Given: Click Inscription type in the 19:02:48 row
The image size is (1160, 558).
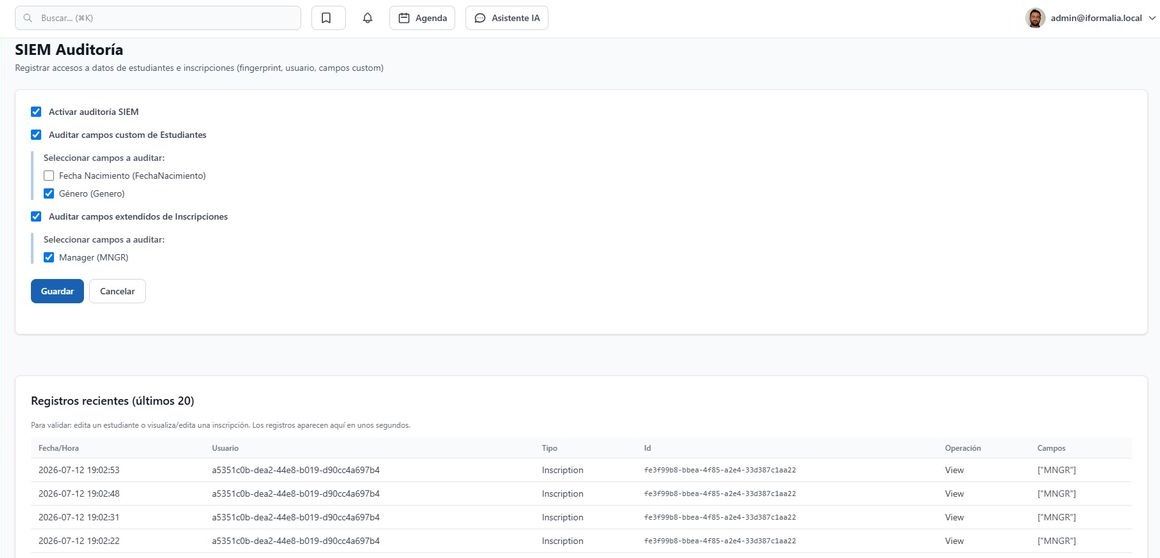Looking at the screenshot, I should click(562, 494).
